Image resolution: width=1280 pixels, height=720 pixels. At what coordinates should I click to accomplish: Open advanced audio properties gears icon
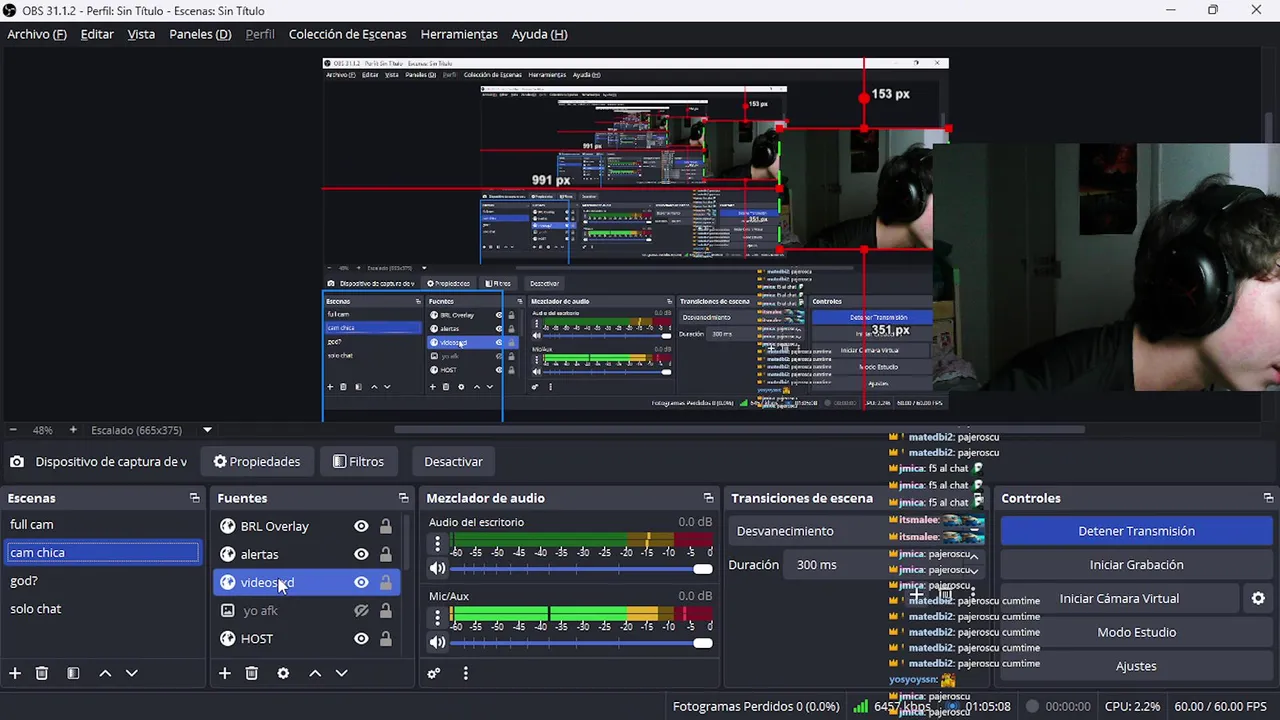coord(434,673)
